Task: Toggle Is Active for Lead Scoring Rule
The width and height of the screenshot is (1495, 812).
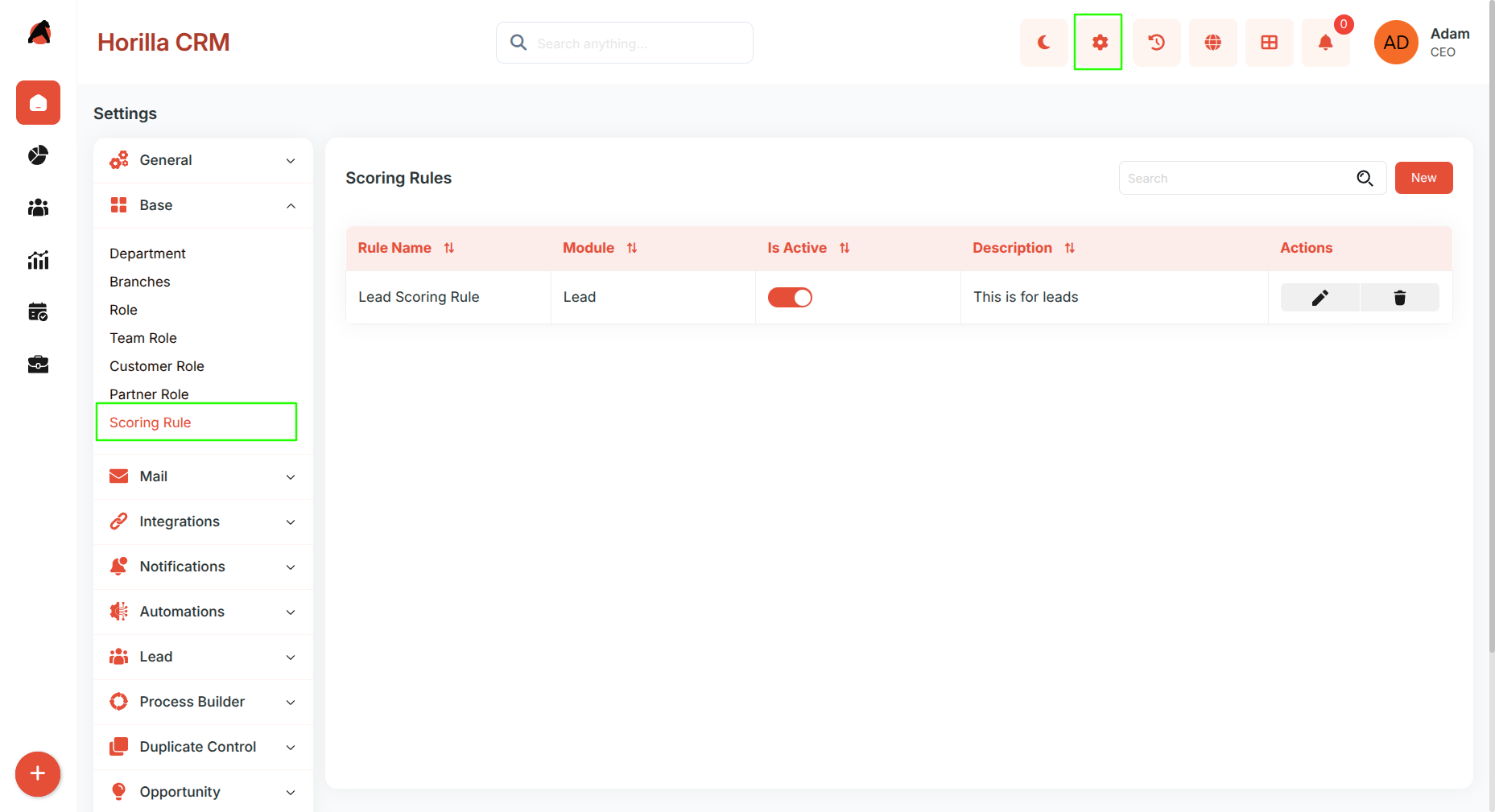Action: tap(790, 298)
